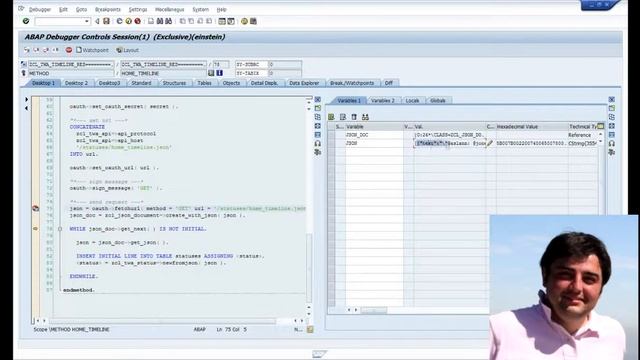640x360 pixels.
Task: Open the Debugger menu
Action: [x=40, y=9]
